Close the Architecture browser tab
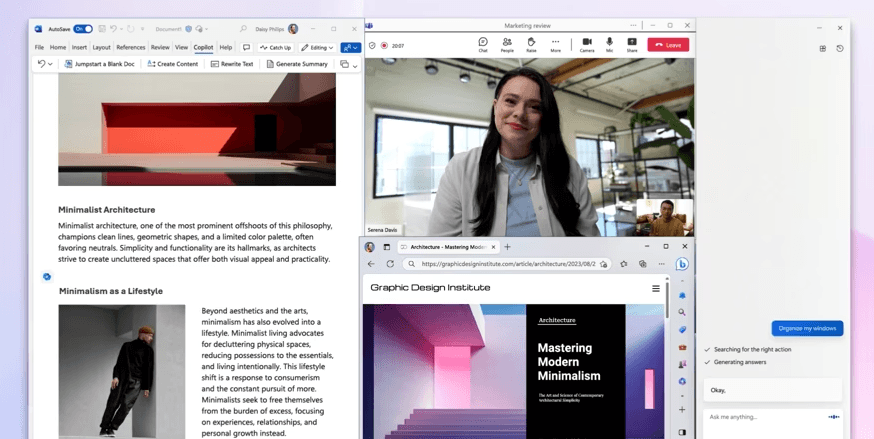Viewport: 874px width, 439px height. [493, 247]
